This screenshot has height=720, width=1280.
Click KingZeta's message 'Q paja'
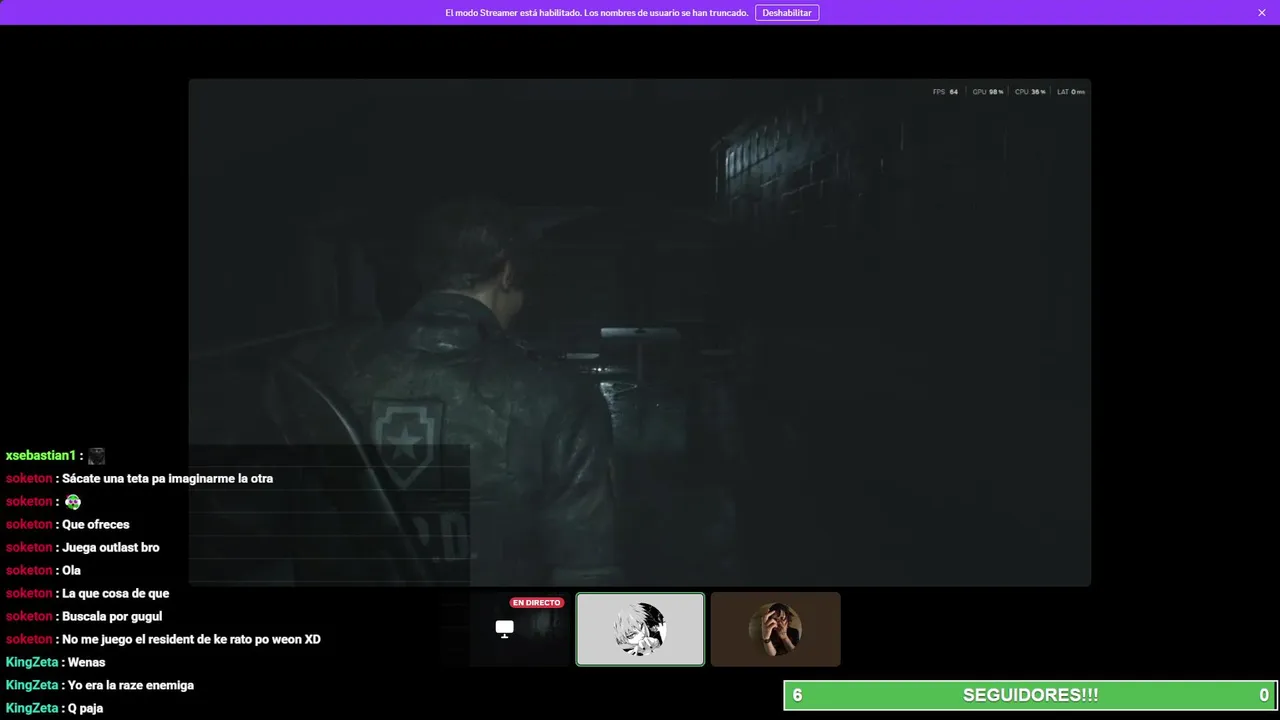(85, 709)
